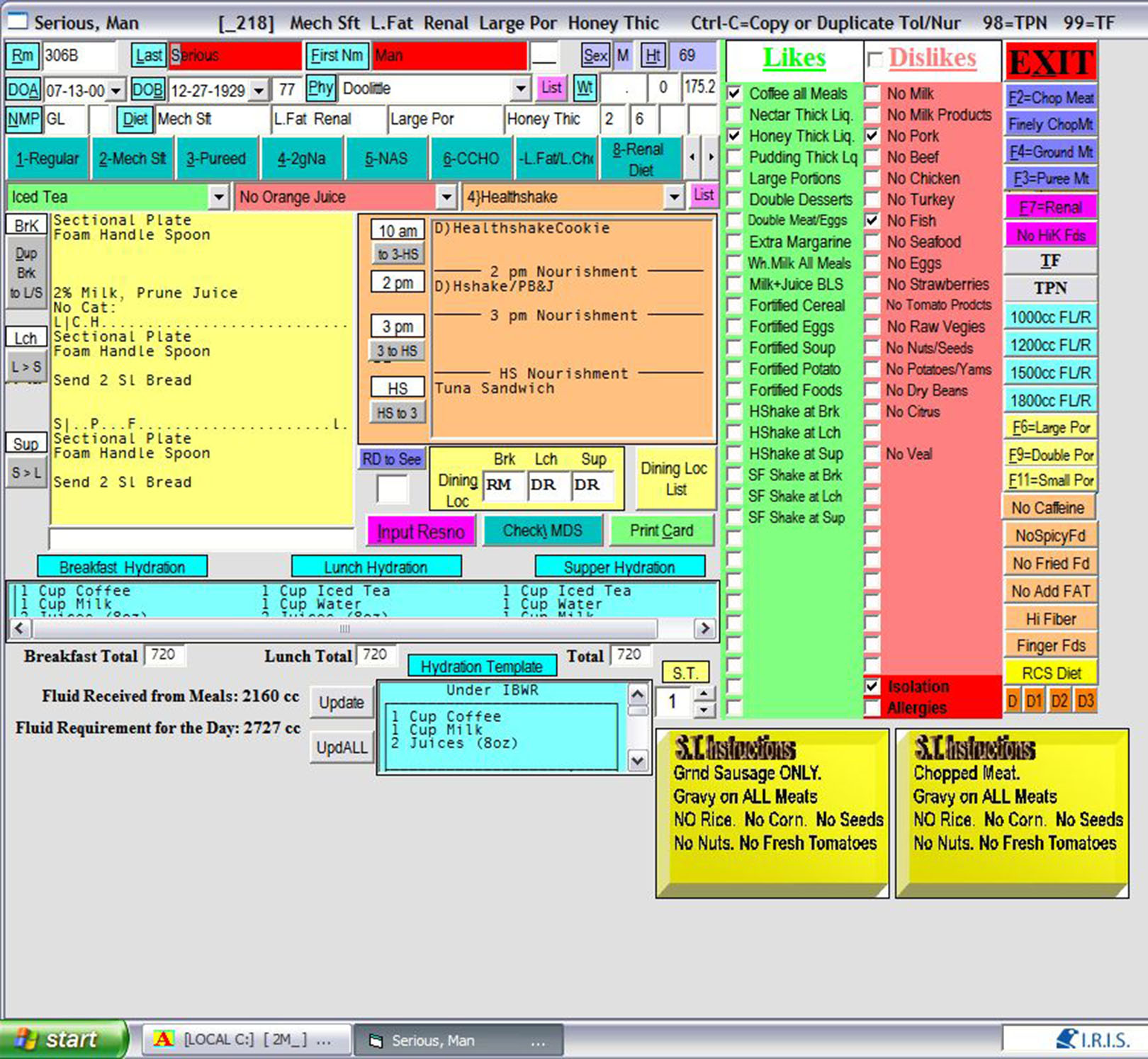Click the F7=Renal button
1148x1059 pixels.
click(1051, 208)
